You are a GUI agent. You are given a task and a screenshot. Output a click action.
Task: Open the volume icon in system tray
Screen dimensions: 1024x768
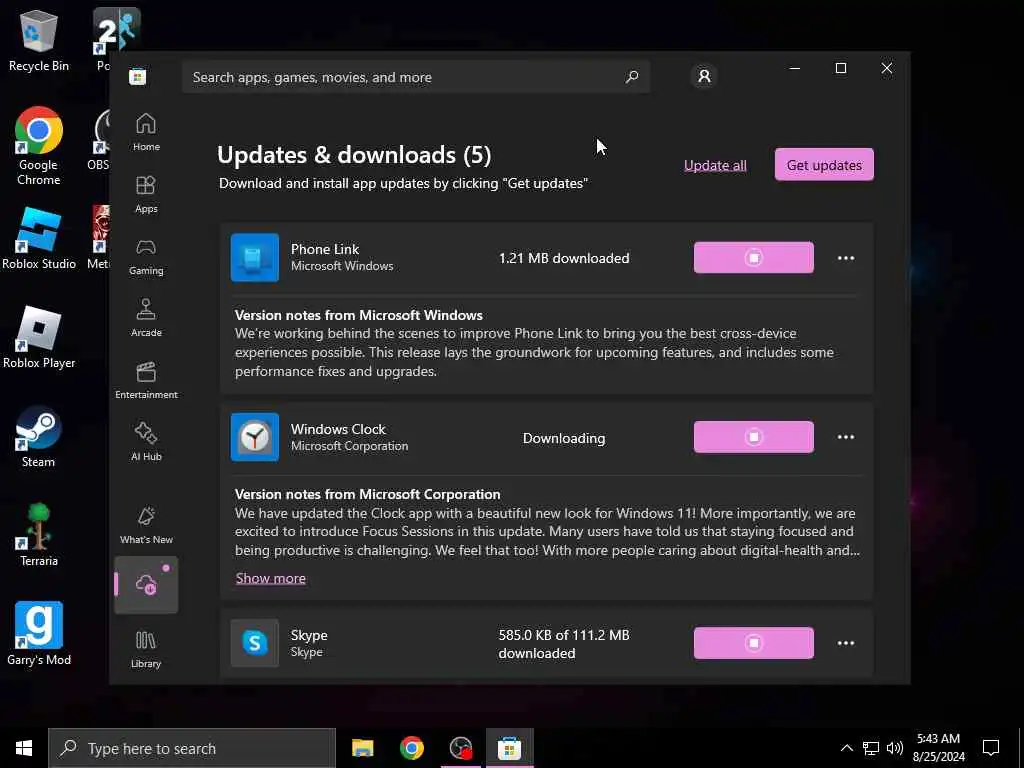pos(895,748)
